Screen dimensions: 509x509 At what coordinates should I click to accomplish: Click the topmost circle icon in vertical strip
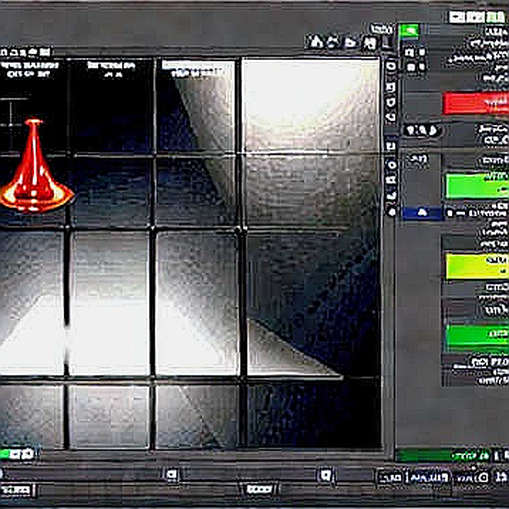pyautogui.click(x=391, y=66)
